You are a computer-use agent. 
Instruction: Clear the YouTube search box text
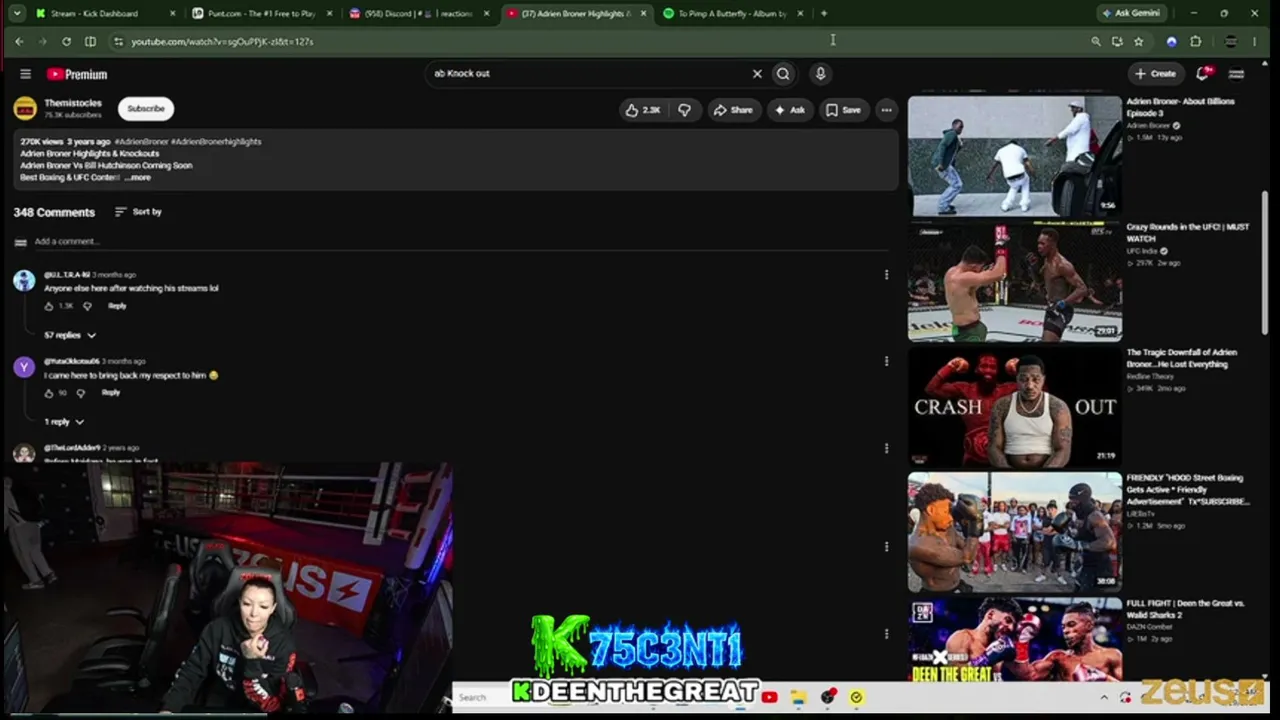point(757,73)
